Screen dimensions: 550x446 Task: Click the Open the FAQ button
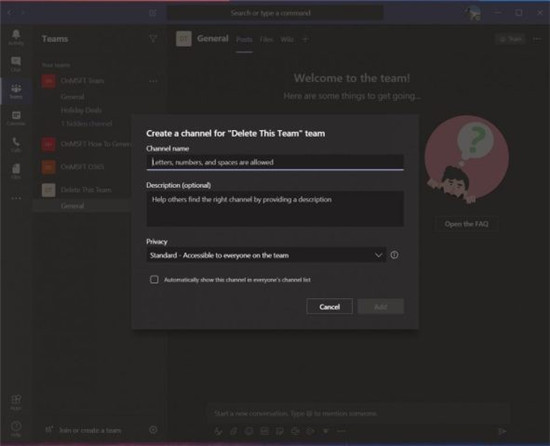pos(466,224)
